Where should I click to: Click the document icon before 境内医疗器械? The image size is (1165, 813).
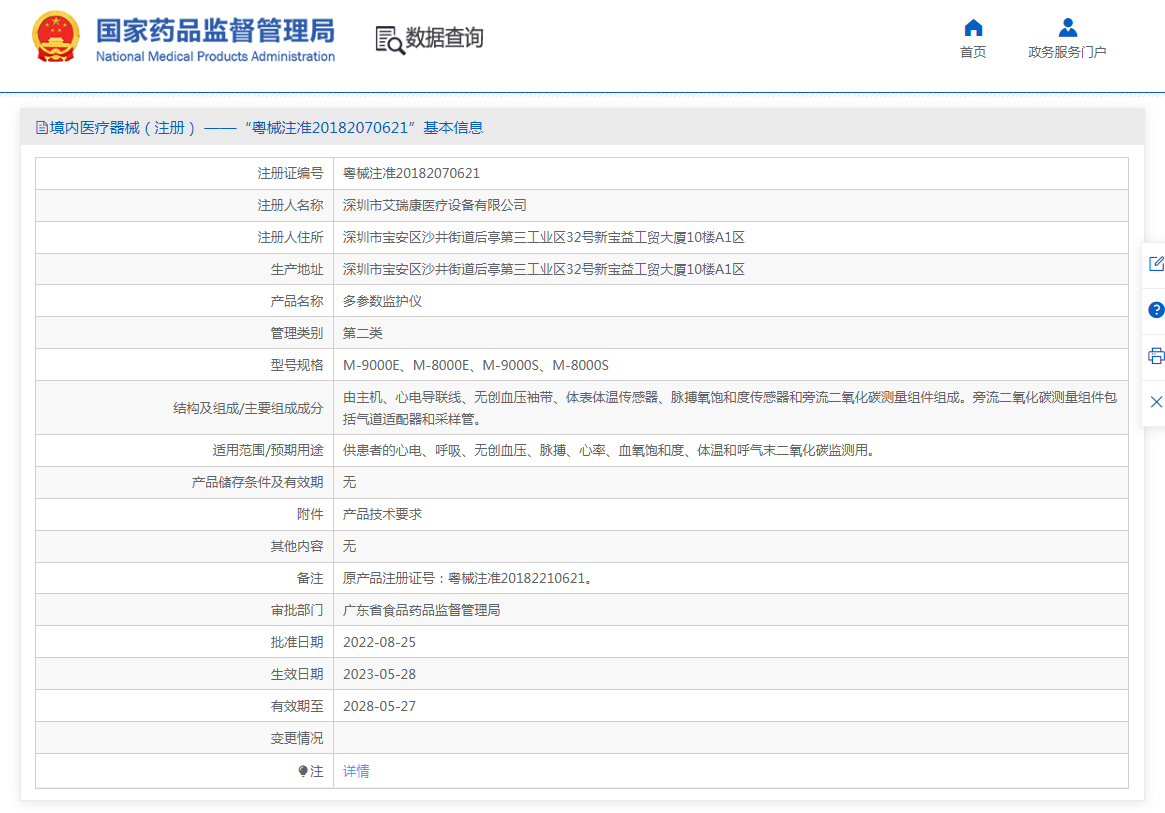tap(42, 128)
